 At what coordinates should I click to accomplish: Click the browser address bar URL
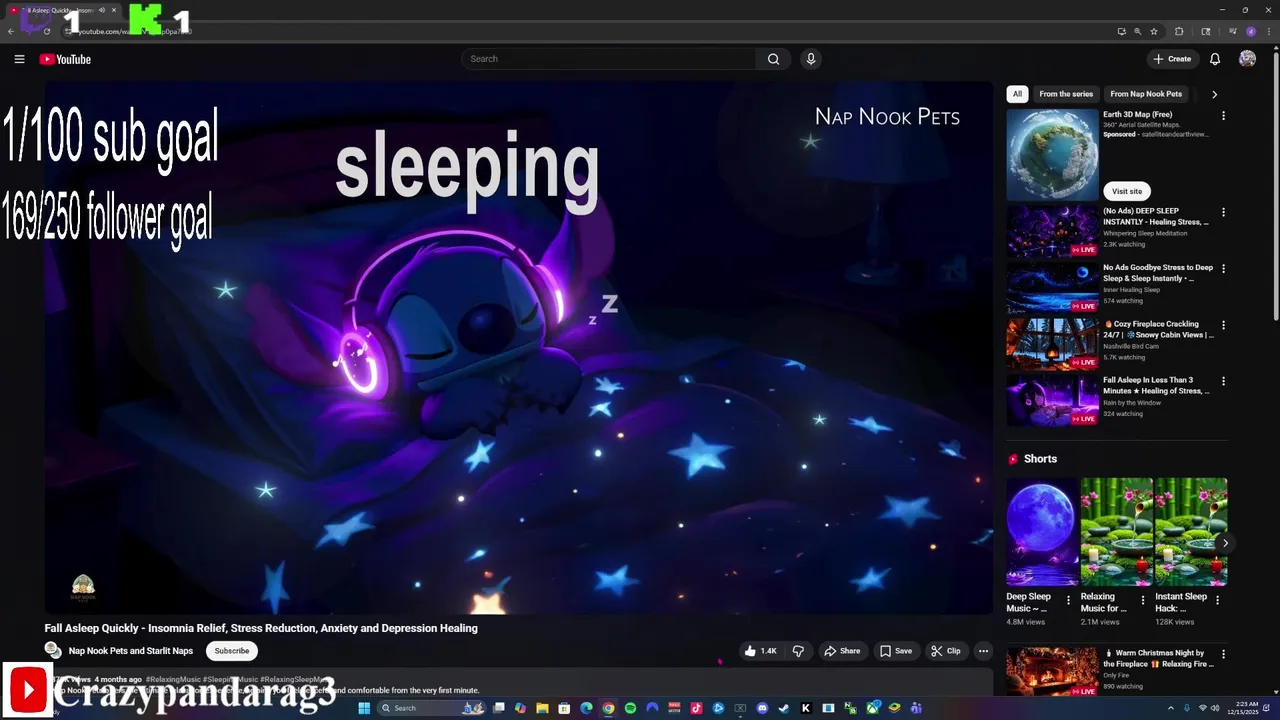(135, 31)
